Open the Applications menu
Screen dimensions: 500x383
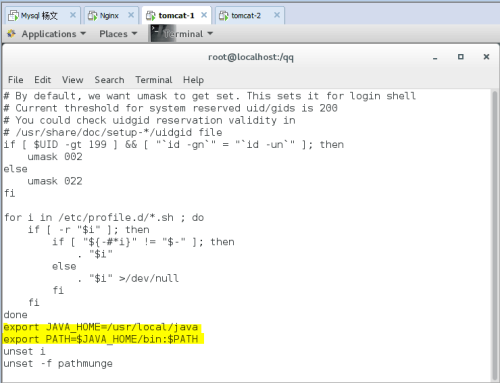[54, 34]
